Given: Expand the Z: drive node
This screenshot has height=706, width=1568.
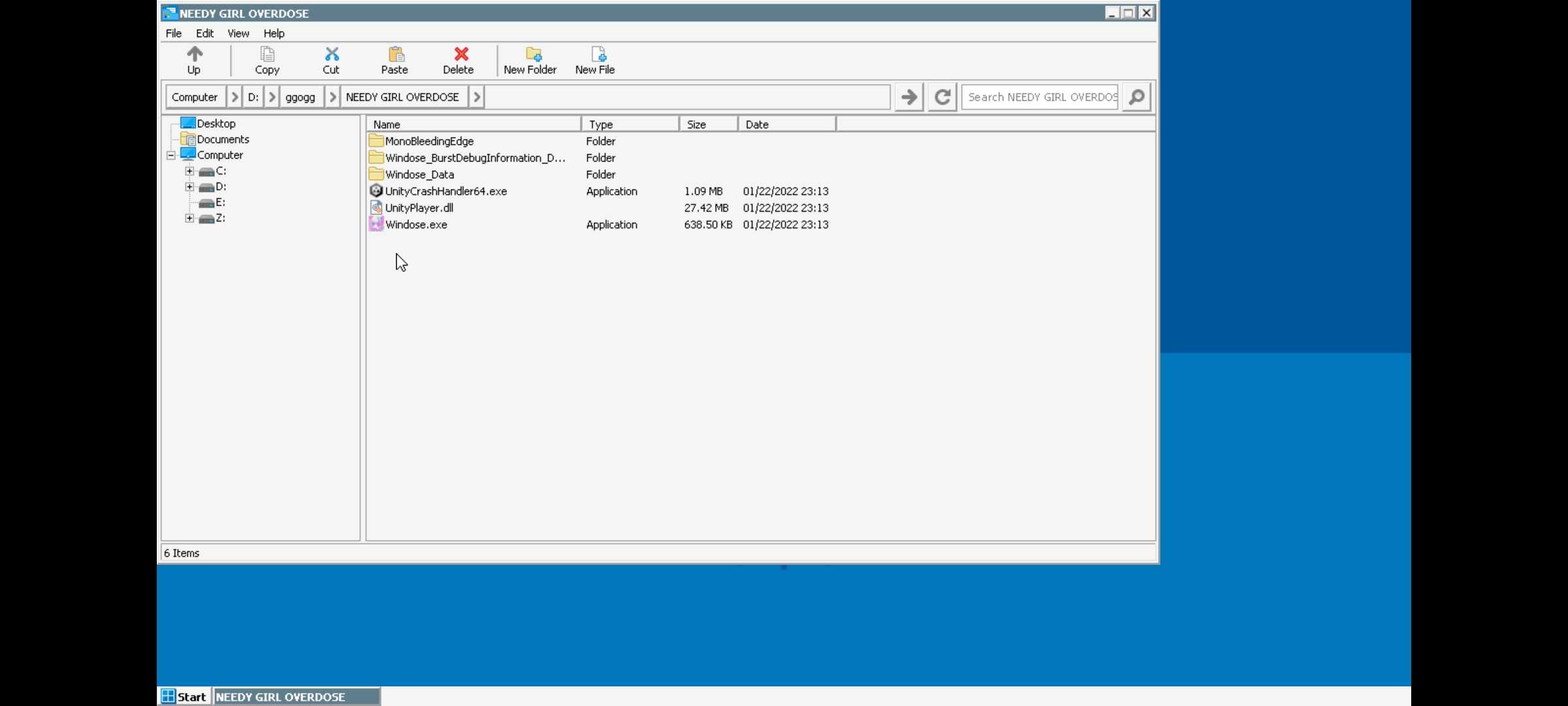Looking at the screenshot, I should click(189, 218).
